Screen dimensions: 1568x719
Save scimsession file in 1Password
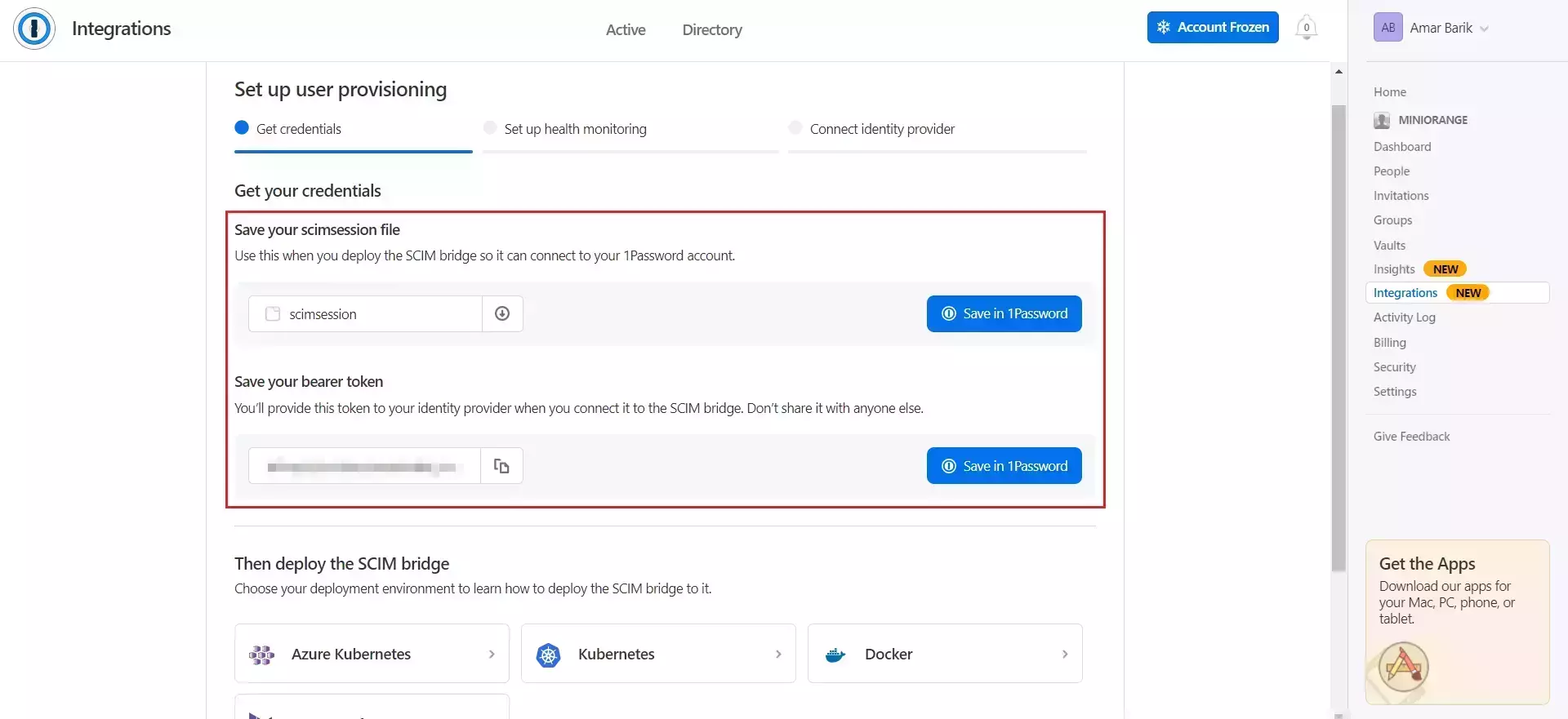point(1004,313)
